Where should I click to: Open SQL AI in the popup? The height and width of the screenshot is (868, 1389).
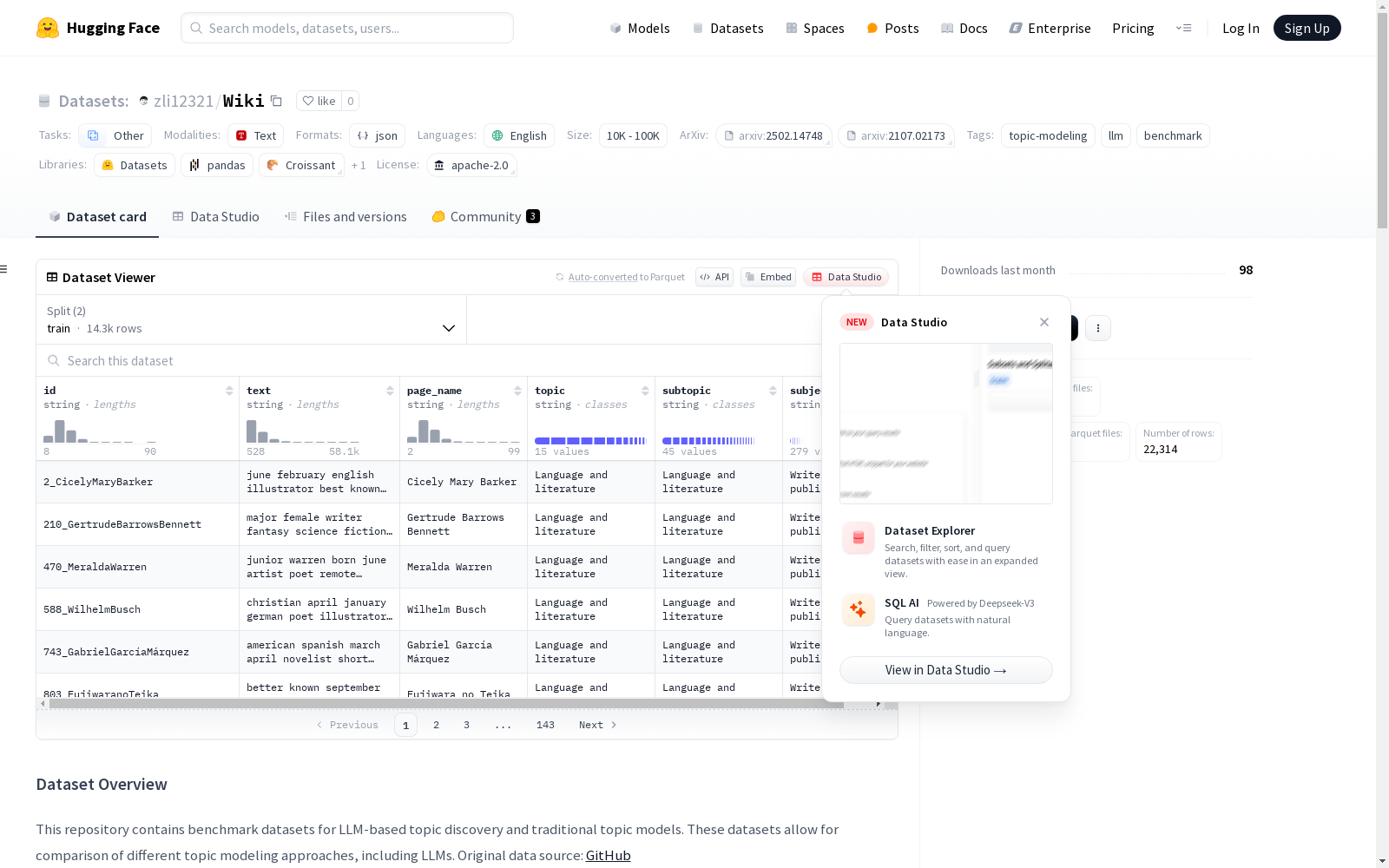point(946,616)
